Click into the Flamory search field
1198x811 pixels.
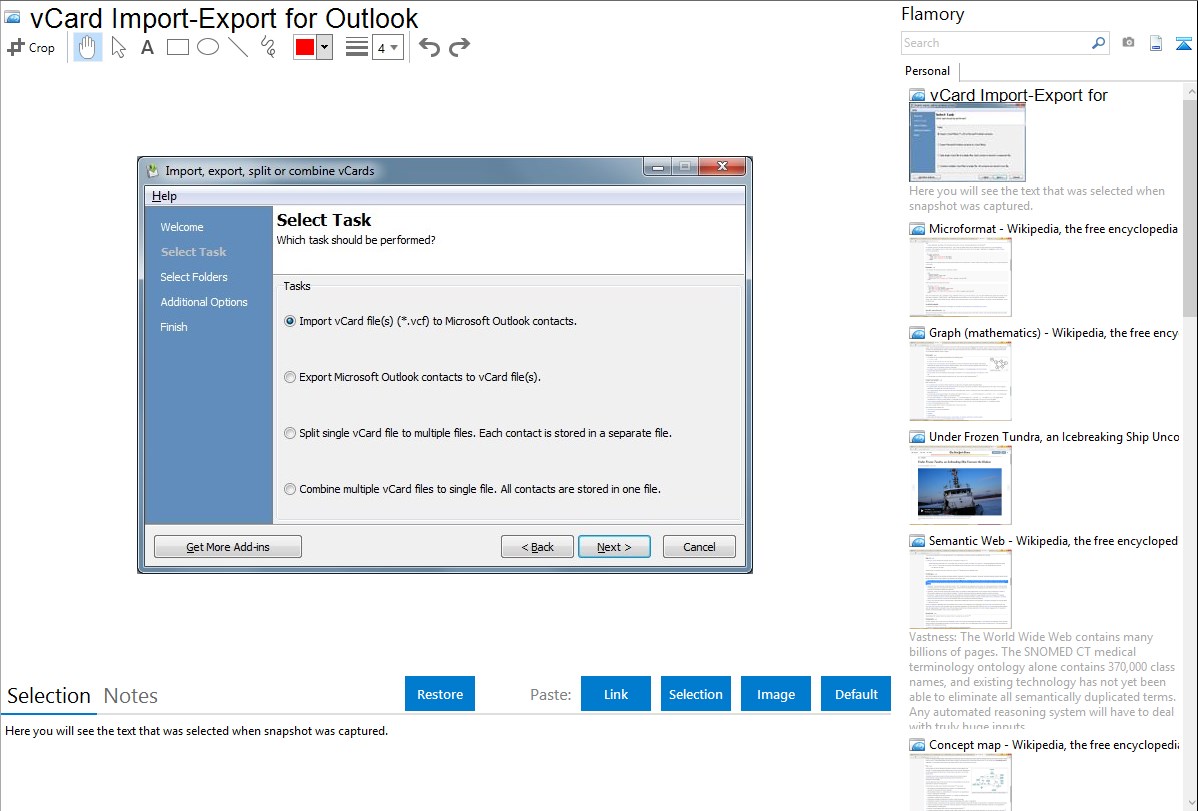coord(996,43)
